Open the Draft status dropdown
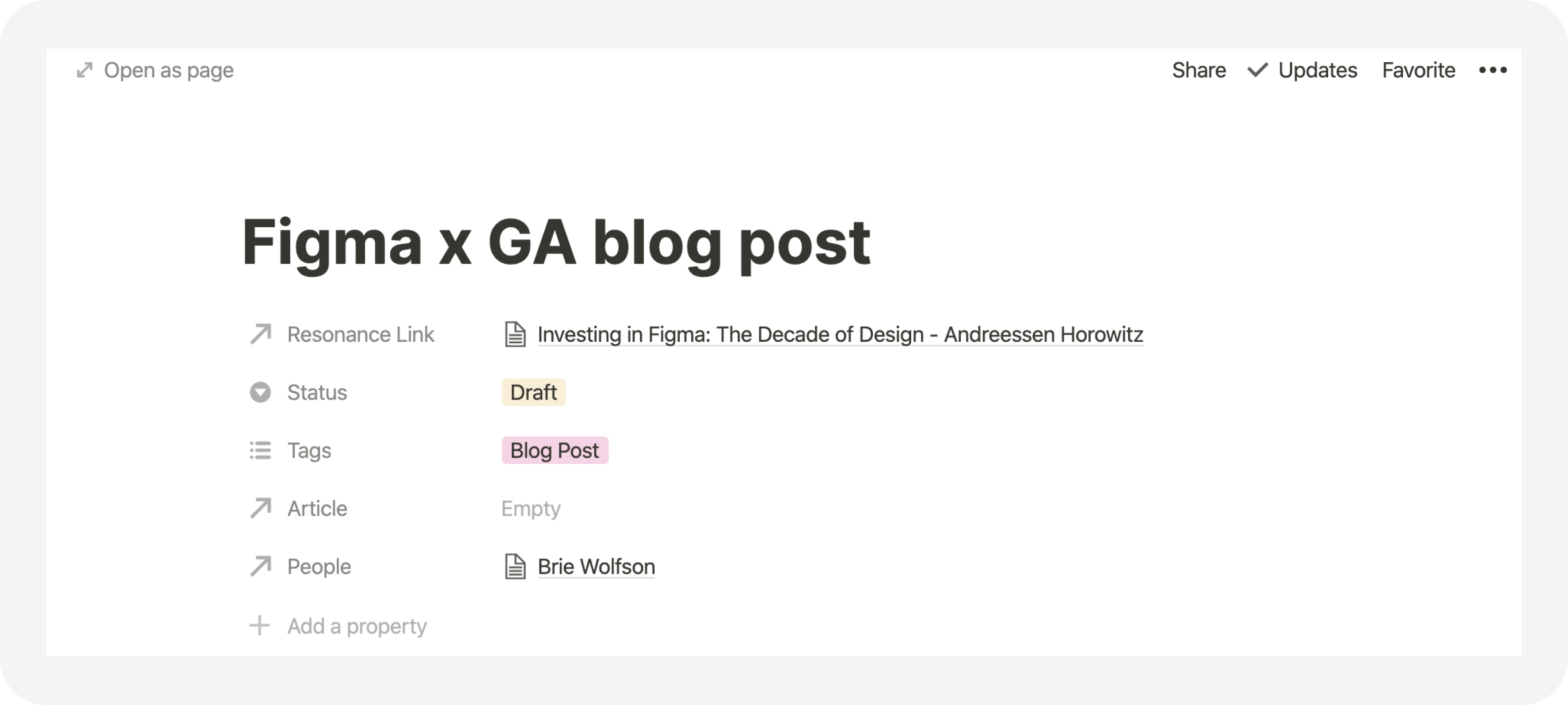Screen dimensions: 1568x705 pos(533,393)
